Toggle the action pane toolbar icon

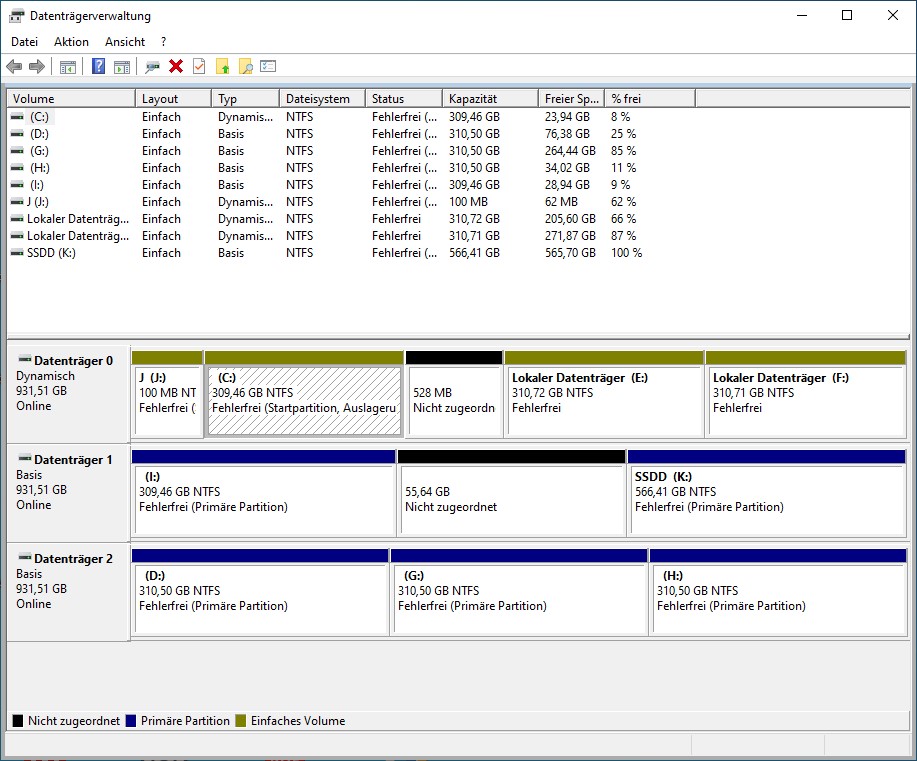click(x=122, y=67)
